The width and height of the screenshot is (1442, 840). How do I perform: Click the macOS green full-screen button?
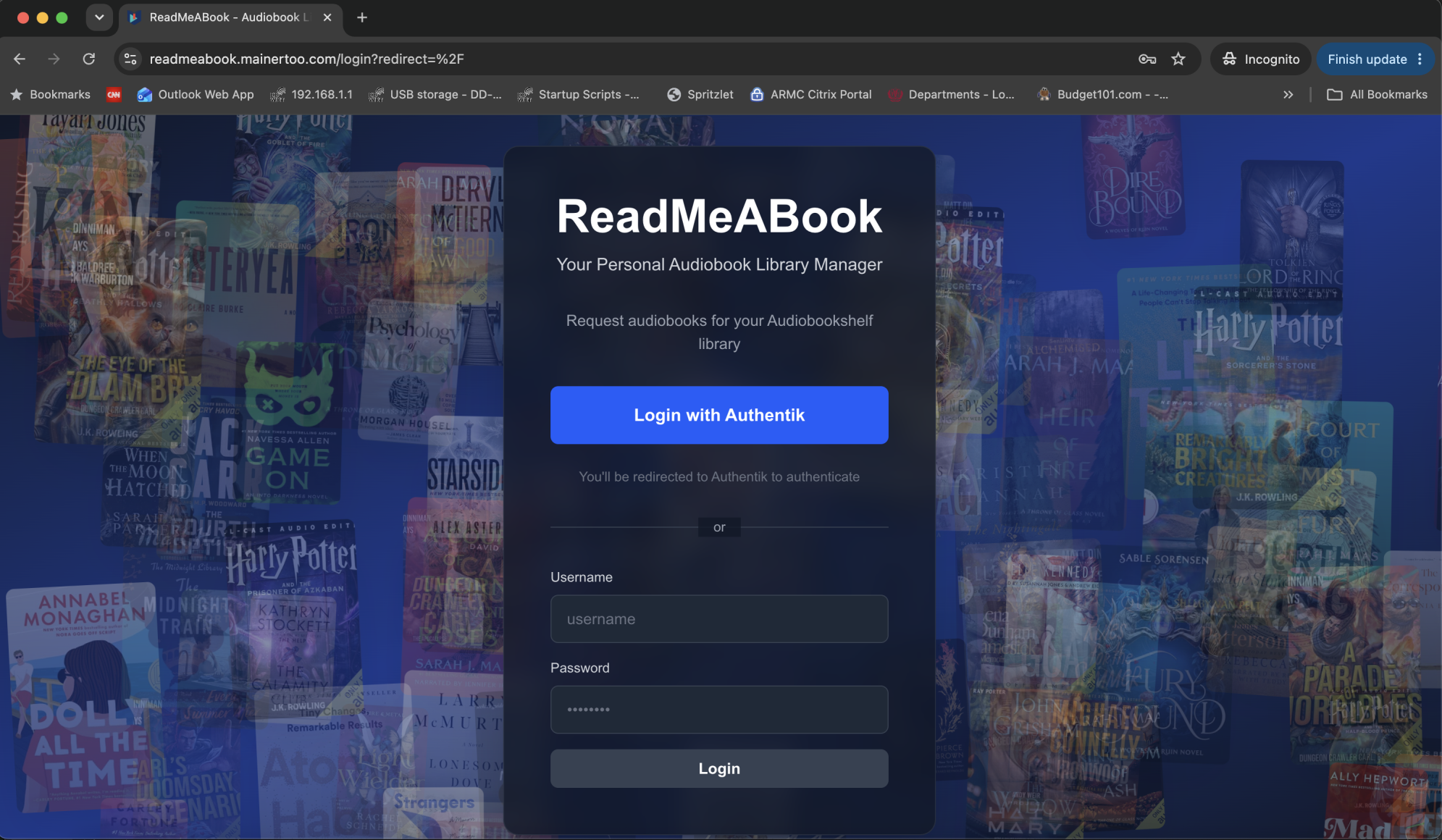click(x=62, y=17)
